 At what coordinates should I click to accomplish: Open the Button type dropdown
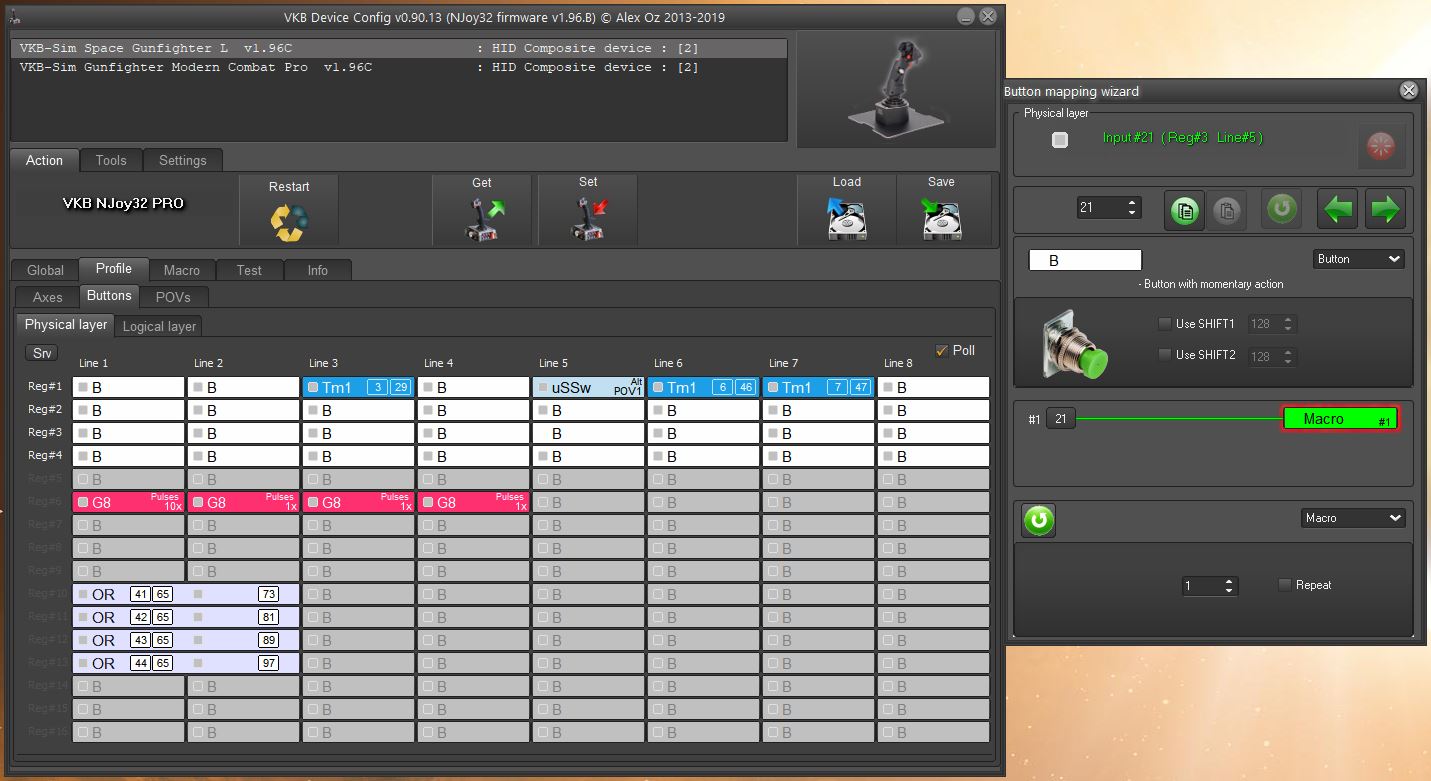point(1358,259)
